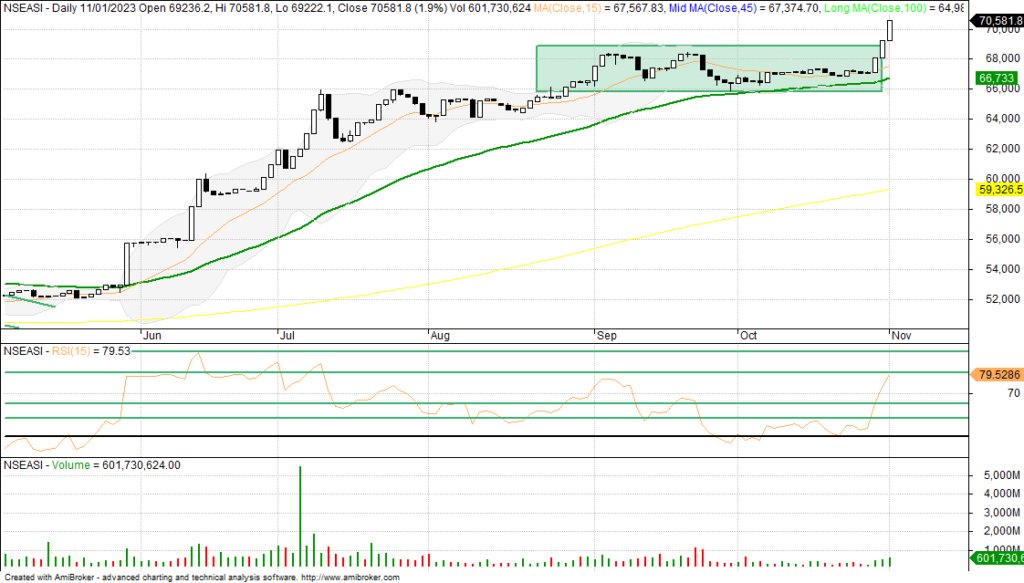Select the NSEASI Volume pane title
1024x583 pixels.
pos(92,465)
